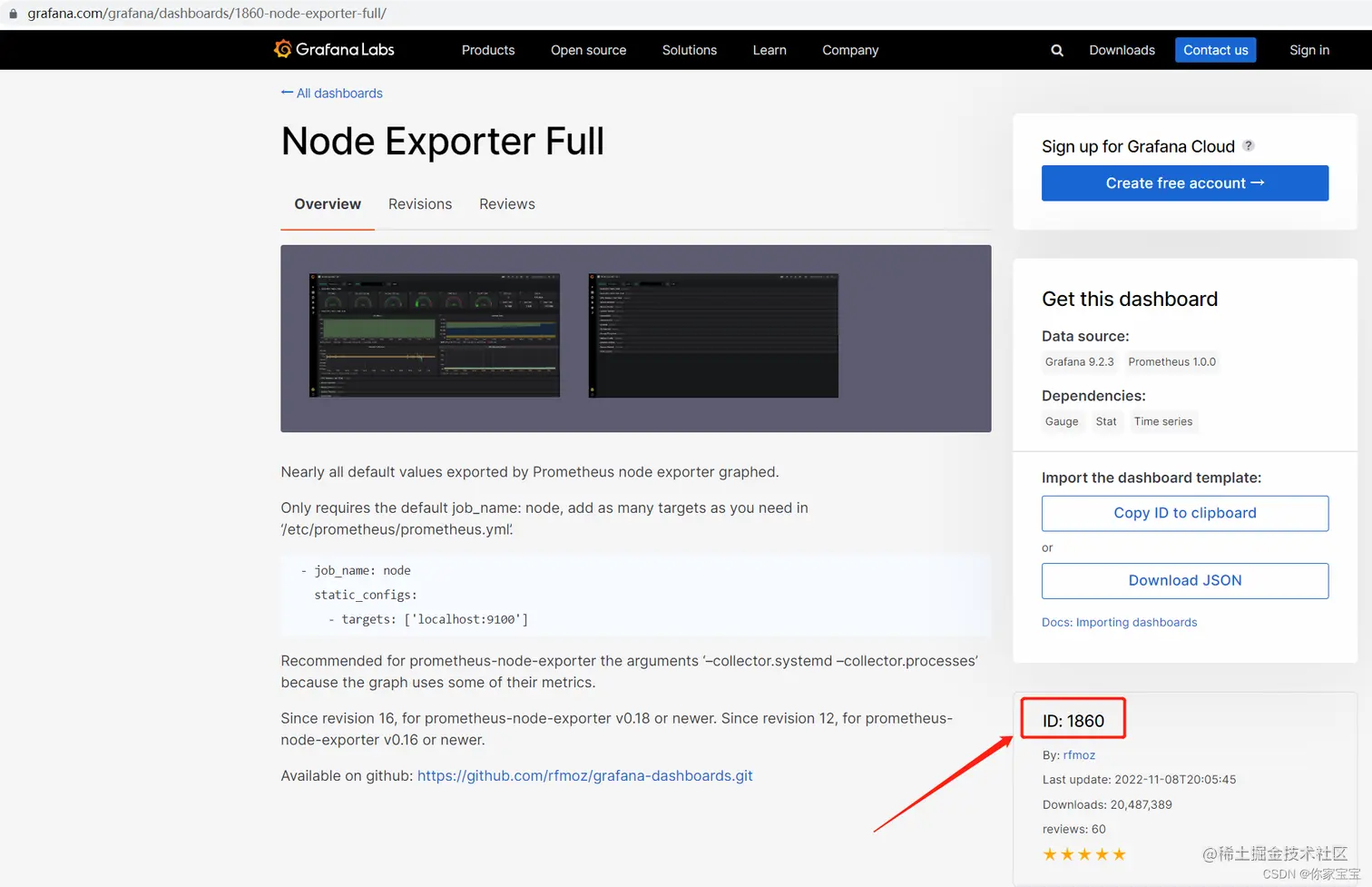Open Docs: Importing dashboards link
Image resolution: width=1372 pixels, height=887 pixels.
pyautogui.click(x=1119, y=622)
